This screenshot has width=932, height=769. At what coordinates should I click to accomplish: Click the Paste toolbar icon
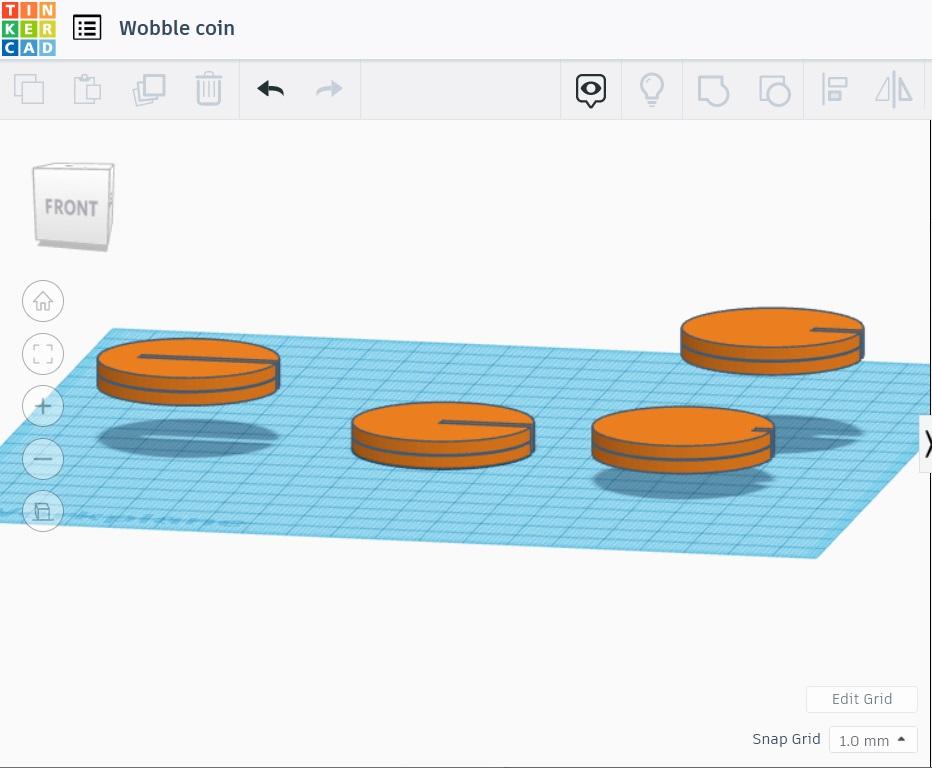tap(87, 89)
